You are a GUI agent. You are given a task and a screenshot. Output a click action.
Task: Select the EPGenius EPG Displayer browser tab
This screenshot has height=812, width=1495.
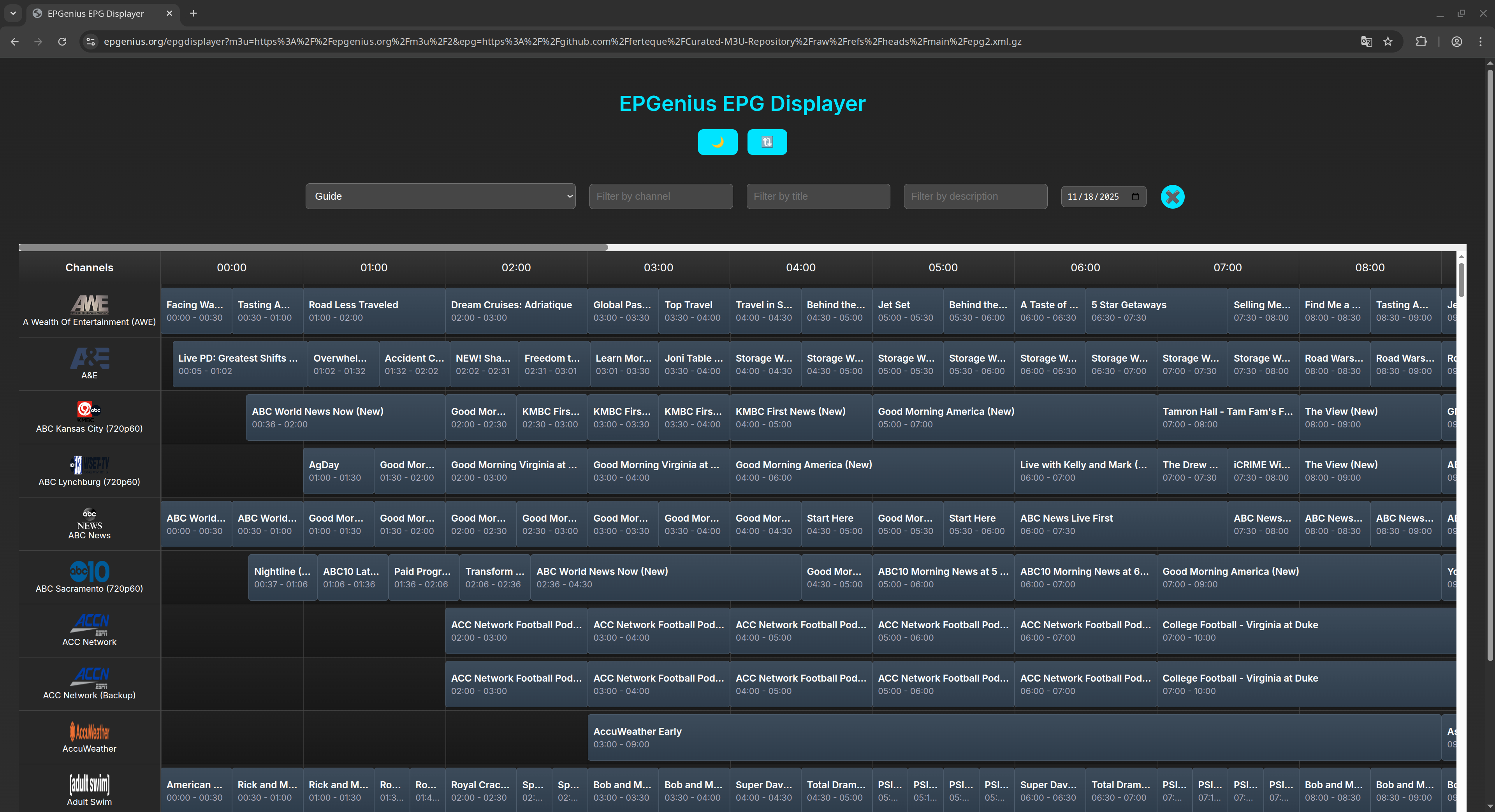pyautogui.click(x=96, y=13)
